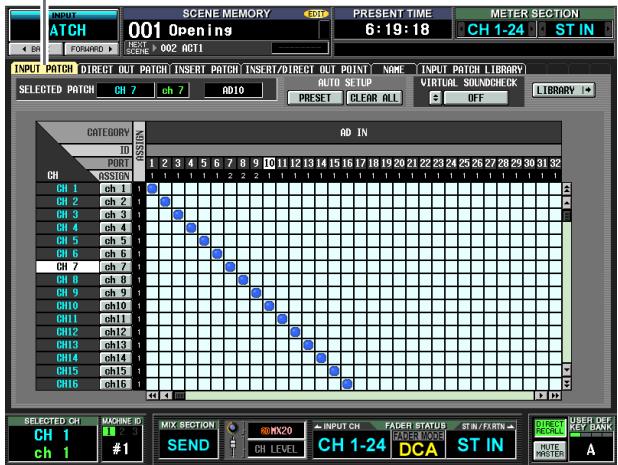Screen dimensions: 618x465
Task: Click the ch 1 name button
Action: (x=115, y=189)
